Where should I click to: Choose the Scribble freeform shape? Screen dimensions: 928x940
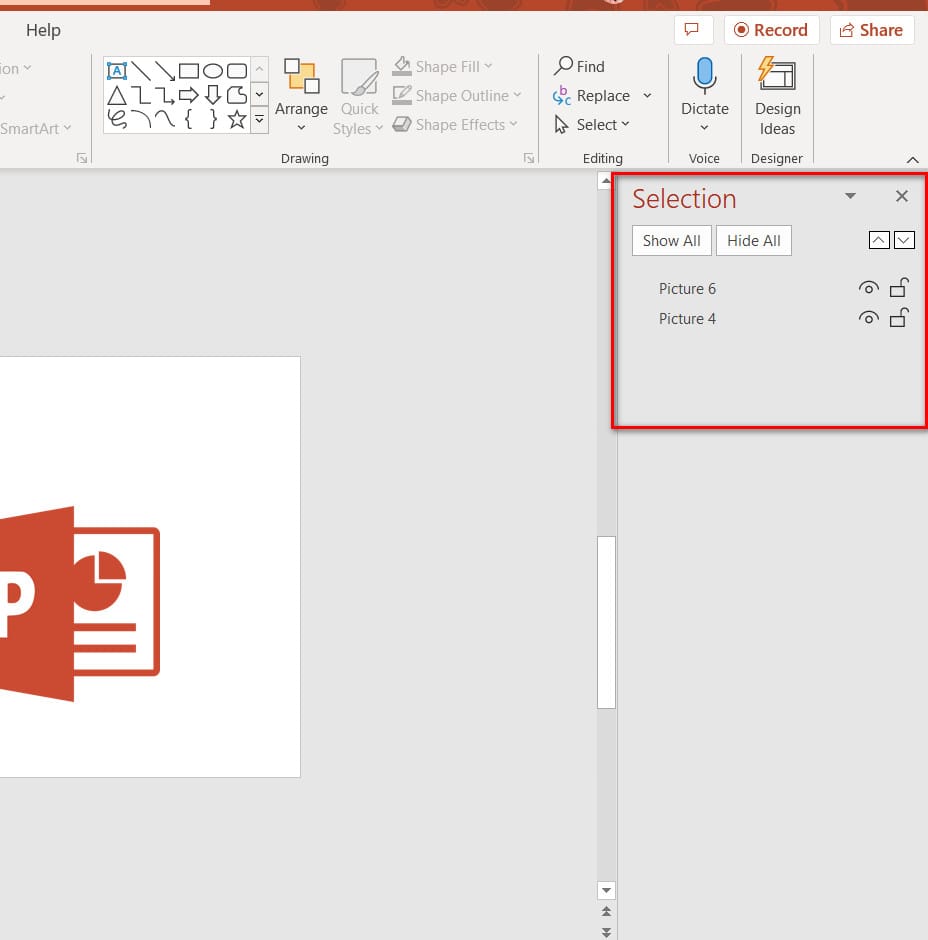[117, 119]
